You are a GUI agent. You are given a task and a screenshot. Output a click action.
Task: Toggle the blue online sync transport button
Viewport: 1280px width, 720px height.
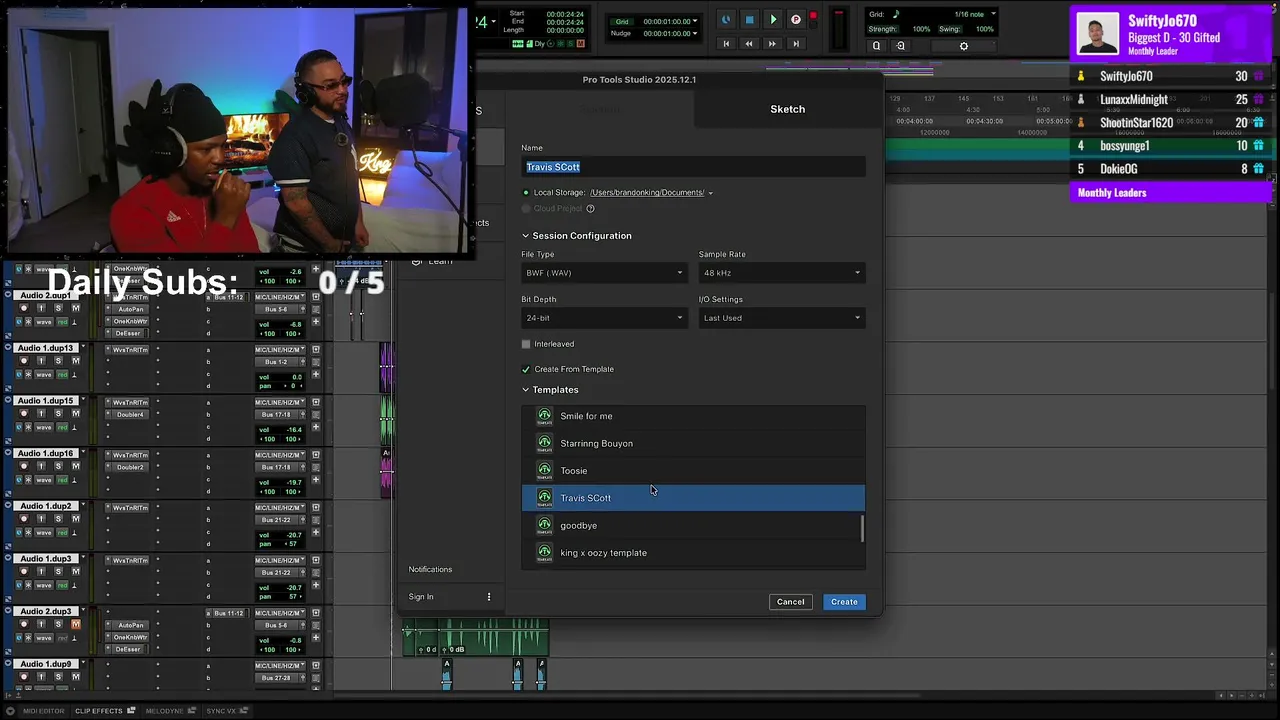(x=726, y=20)
